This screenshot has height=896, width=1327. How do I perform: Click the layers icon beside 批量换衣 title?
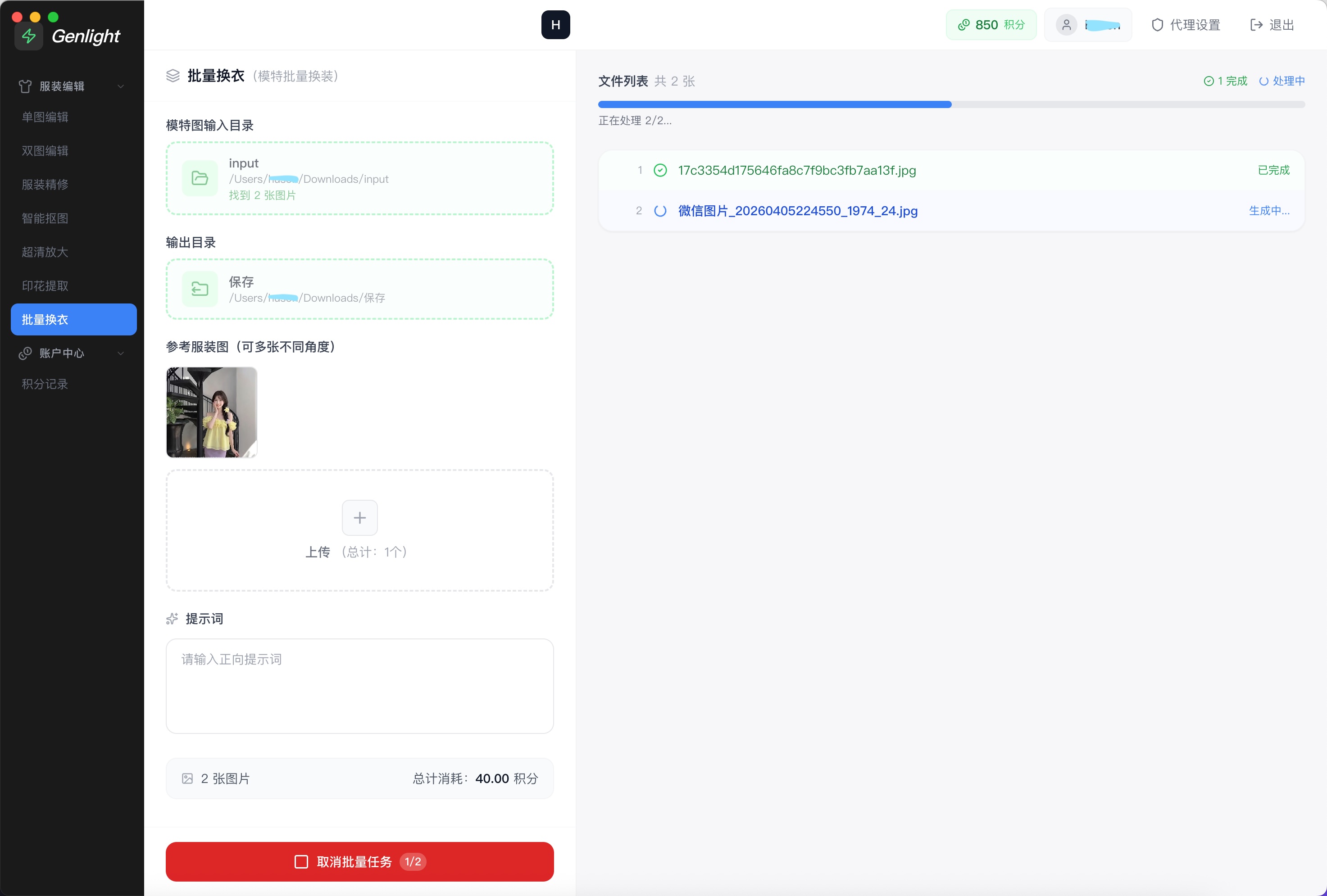pos(173,76)
